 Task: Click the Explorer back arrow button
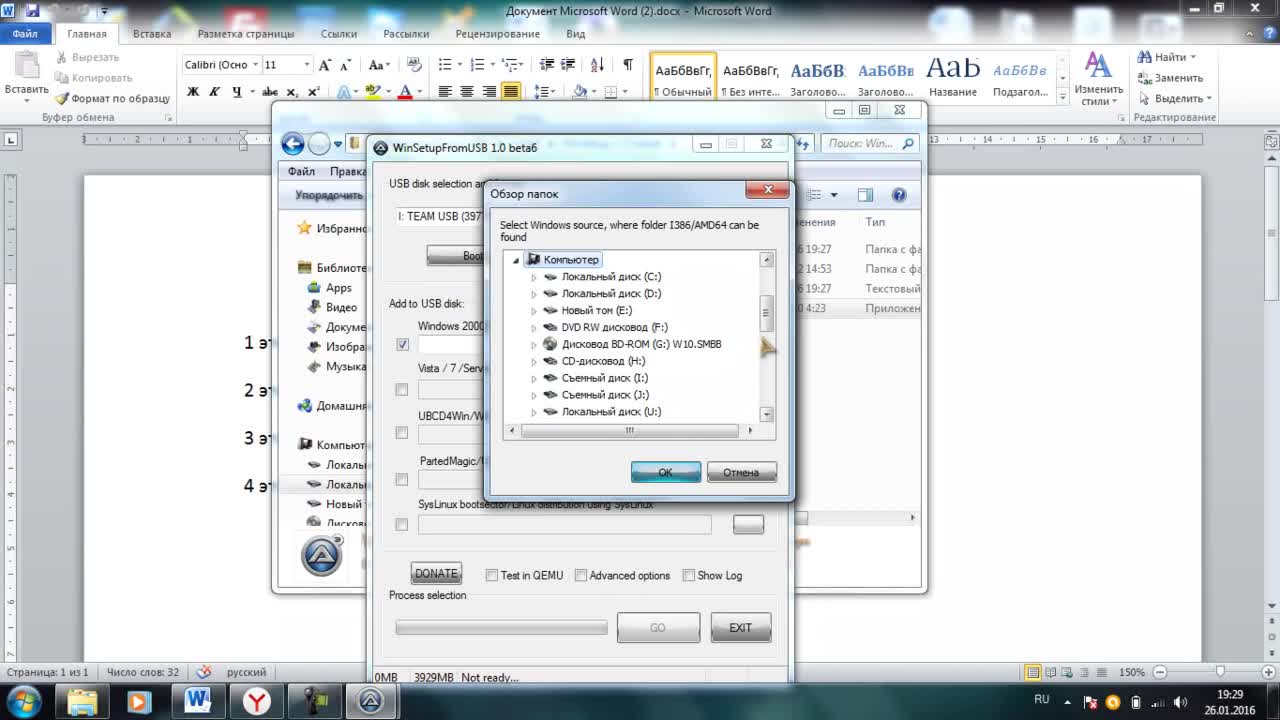click(x=293, y=144)
